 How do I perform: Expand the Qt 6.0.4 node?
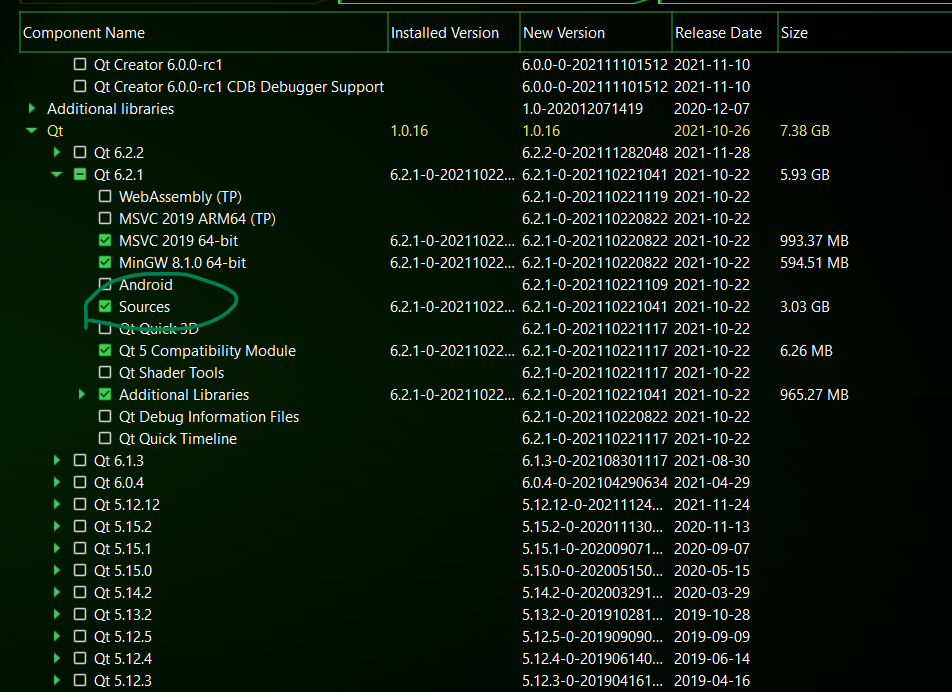57,482
